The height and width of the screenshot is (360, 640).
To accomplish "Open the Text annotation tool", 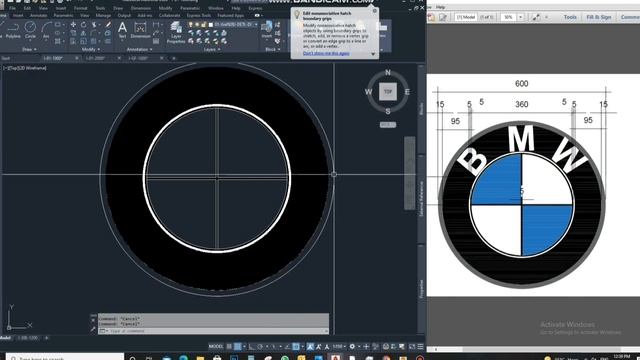I will [122, 30].
